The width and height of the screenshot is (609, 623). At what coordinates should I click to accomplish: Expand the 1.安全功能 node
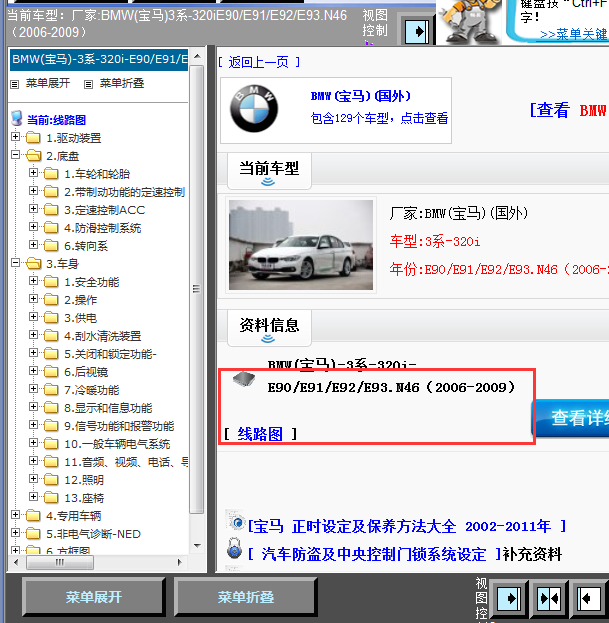click(33, 281)
